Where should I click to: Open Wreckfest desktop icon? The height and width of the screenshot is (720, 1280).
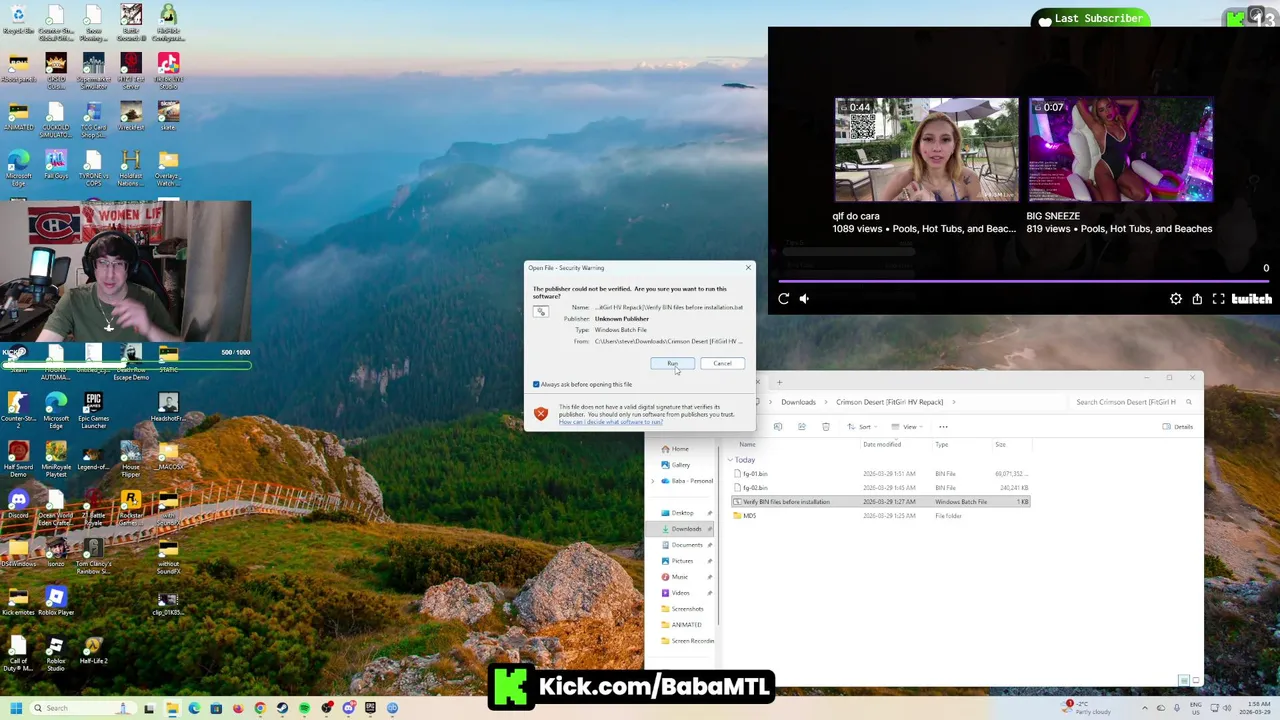tap(131, 115)
